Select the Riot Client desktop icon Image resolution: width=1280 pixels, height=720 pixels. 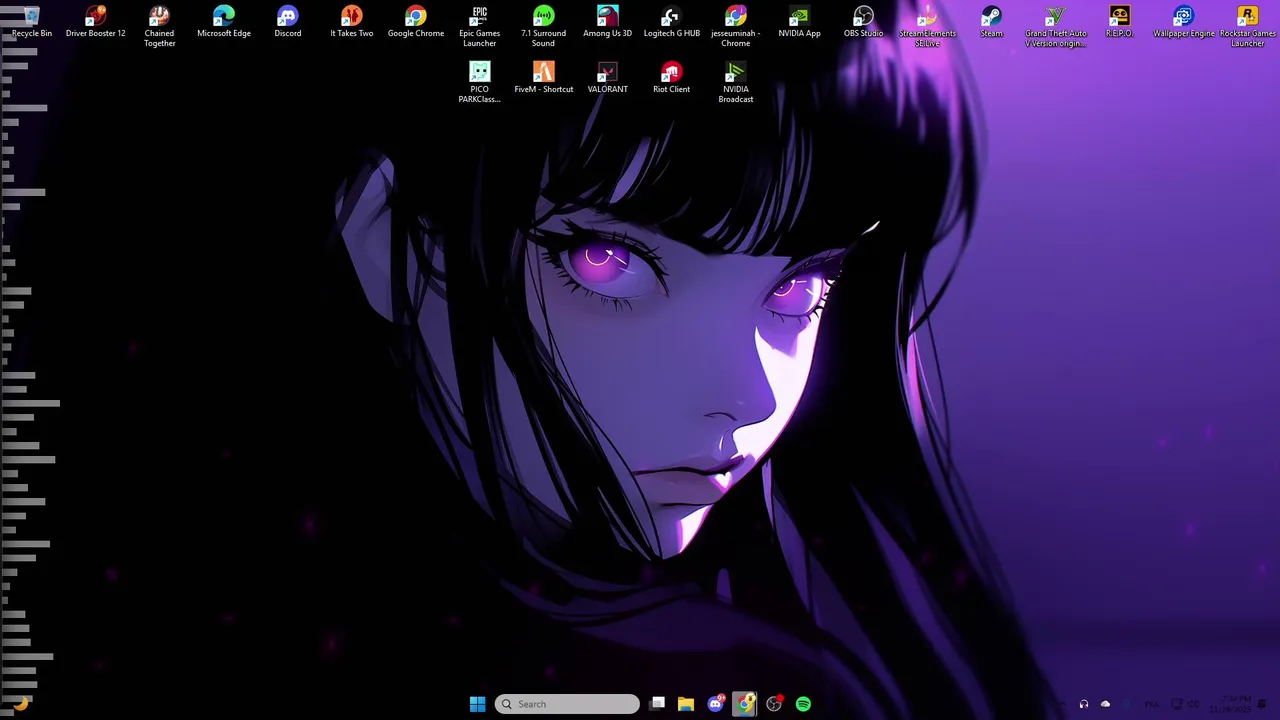[x=672, y=78]
